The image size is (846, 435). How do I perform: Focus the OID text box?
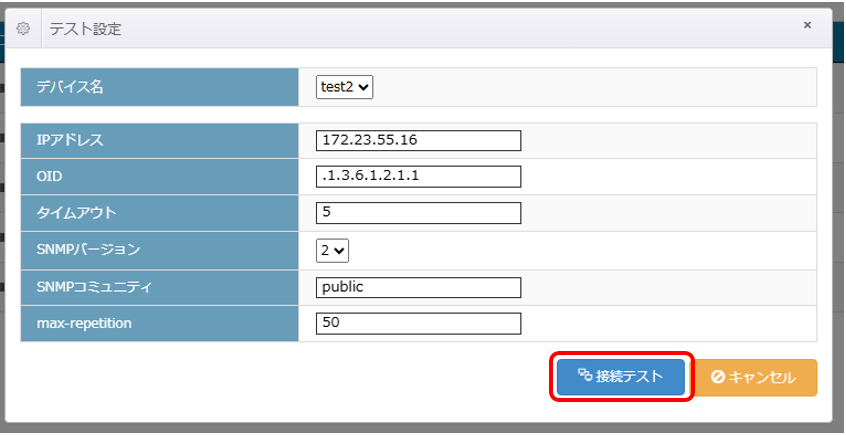click(x=418, y=176)
